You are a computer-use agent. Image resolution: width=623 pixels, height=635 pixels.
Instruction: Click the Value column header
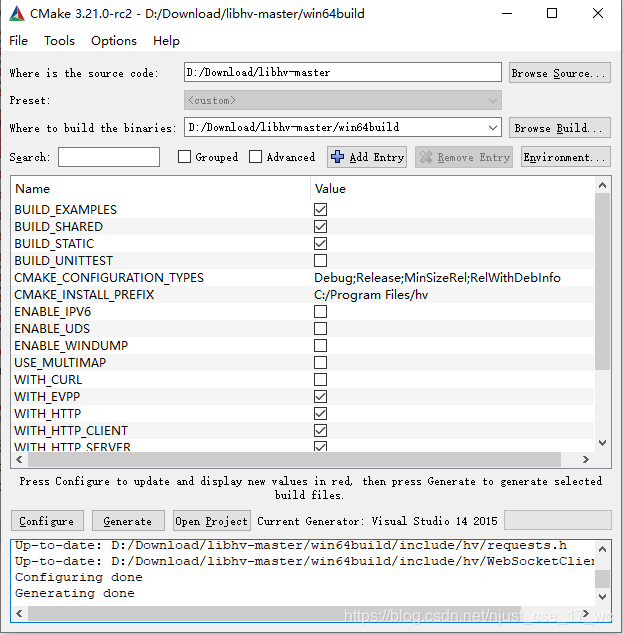330,189
